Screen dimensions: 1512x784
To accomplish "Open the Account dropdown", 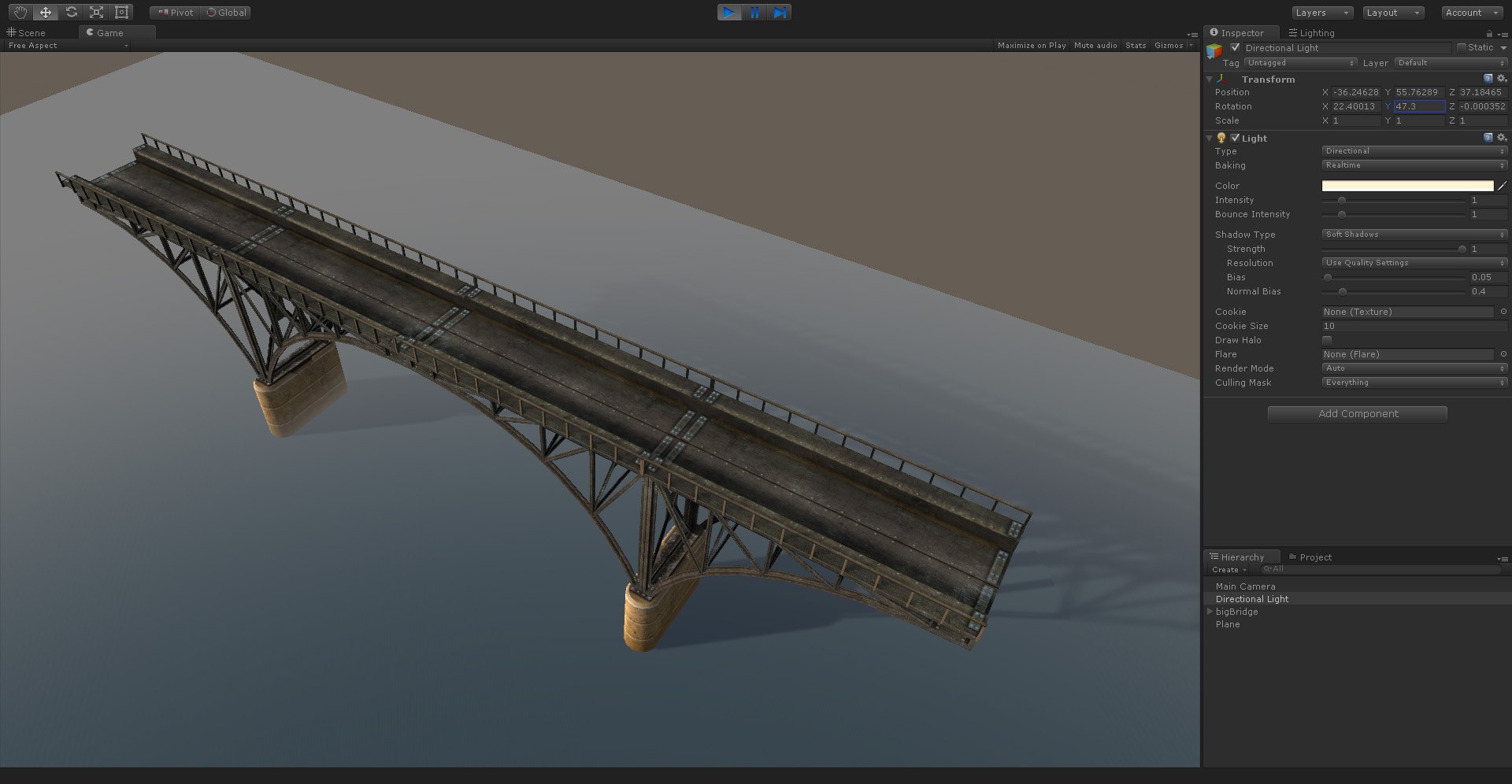I will (1473, 13).
